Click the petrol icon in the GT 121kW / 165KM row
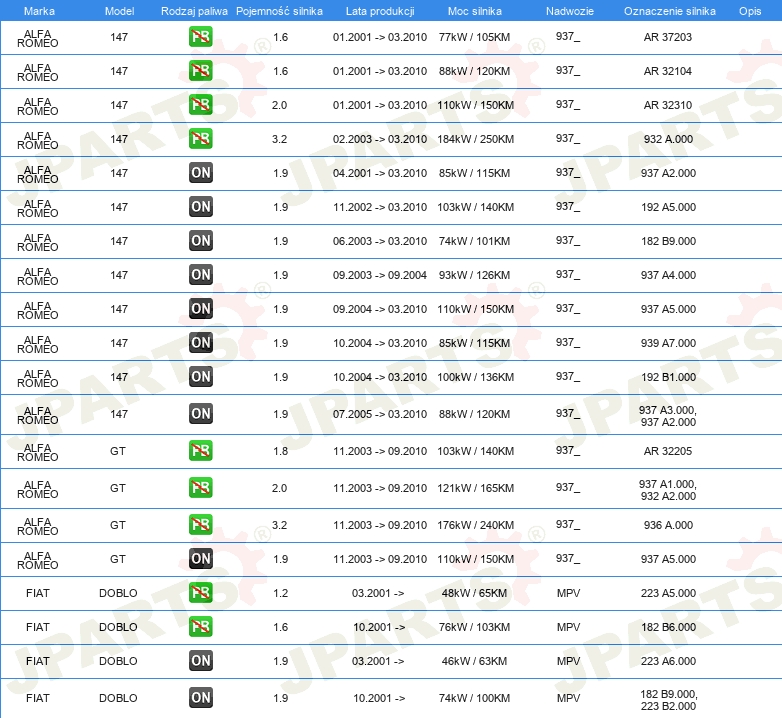The image size is (782, 718). click(200, 488)
